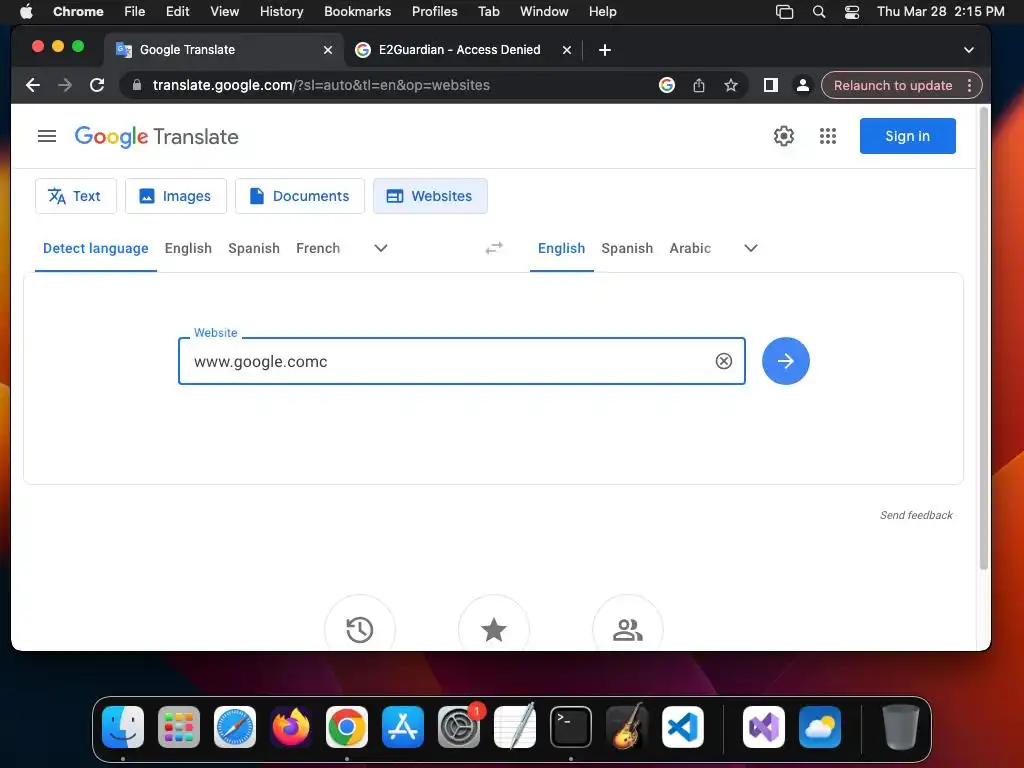Open the View menu
1024x768 pixels.
pyautogui.click(x=224, y=12)
